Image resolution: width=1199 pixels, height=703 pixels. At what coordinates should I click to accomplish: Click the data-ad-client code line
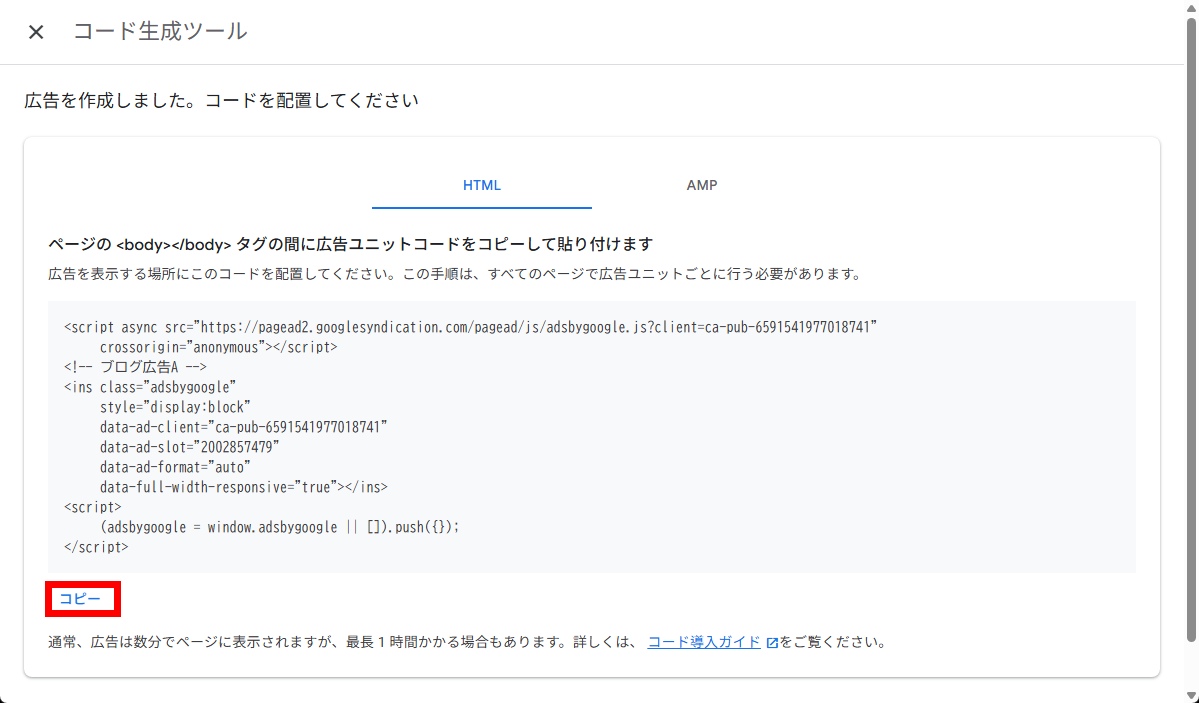[x=243, y=427]
